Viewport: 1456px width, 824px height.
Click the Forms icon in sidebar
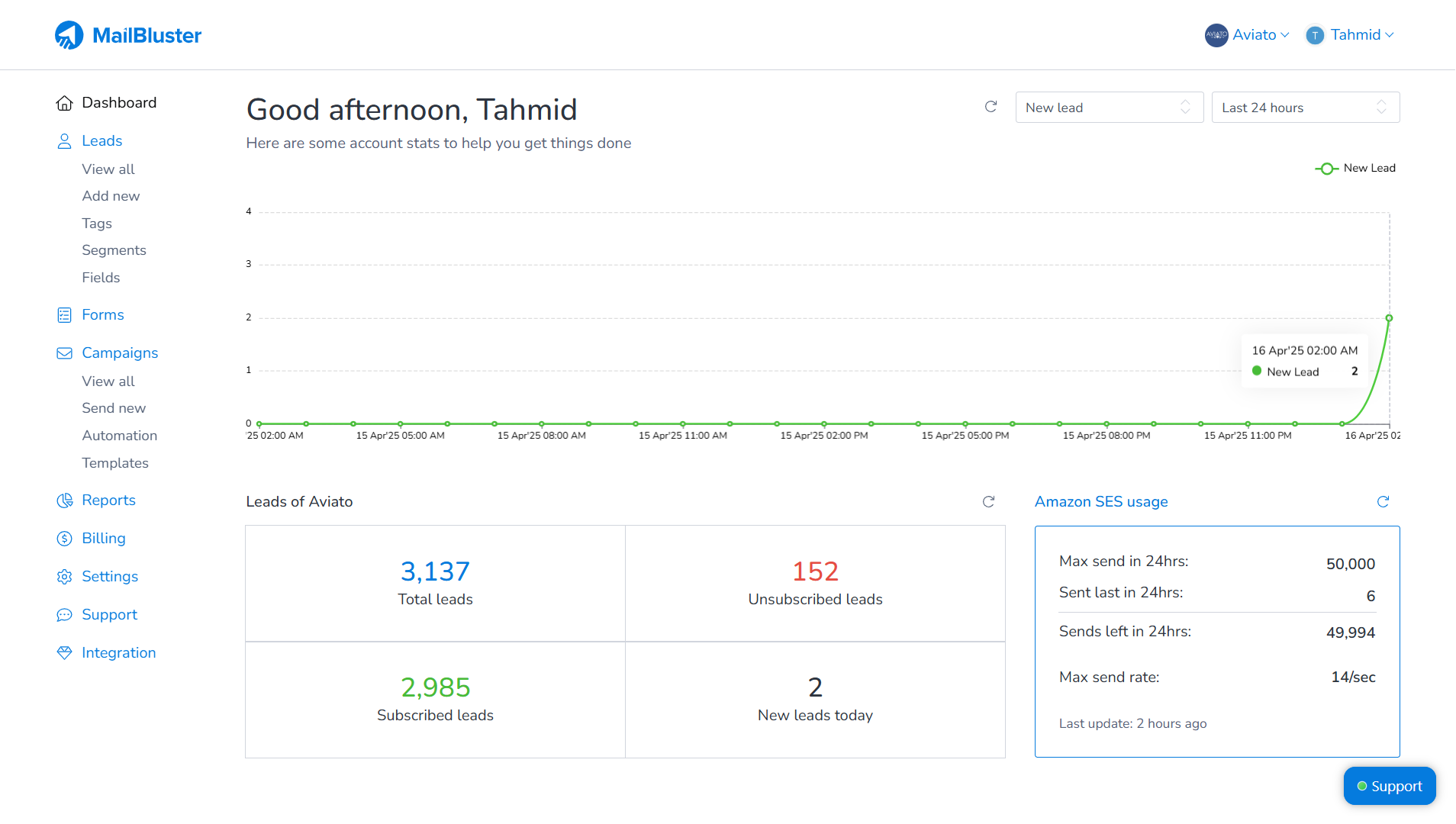coord(64,314)
